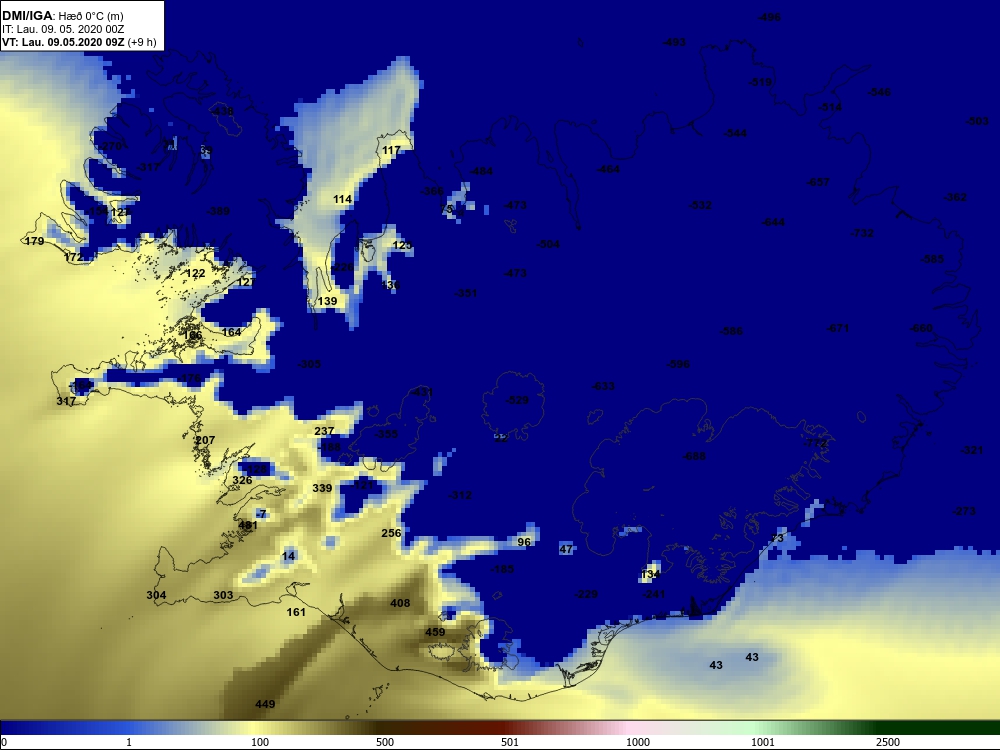Click the map value "207"

click(x=205, y=440)
